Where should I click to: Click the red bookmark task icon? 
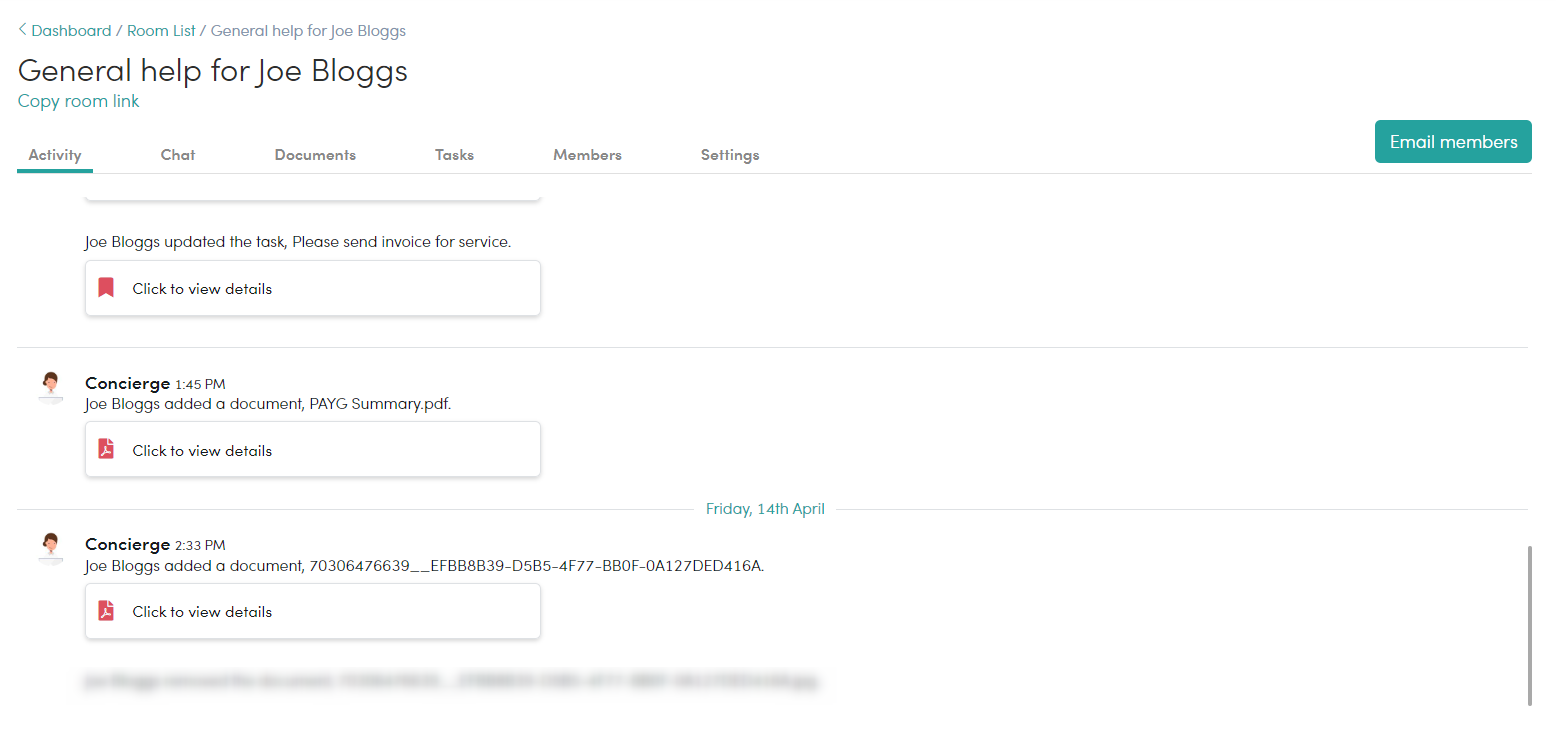(x=106, y=288)
